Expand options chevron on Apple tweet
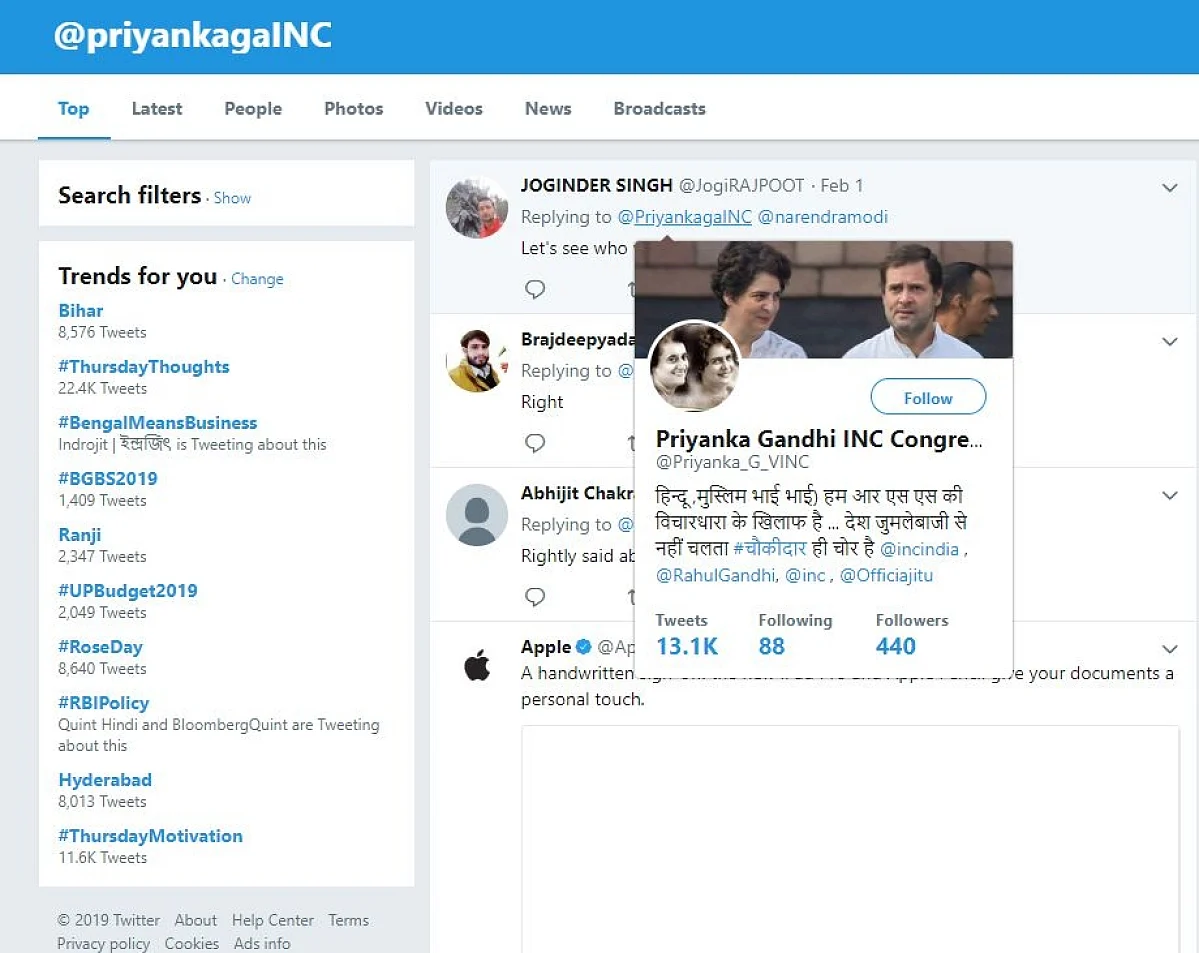Screen dimensions: 1199x953 [x=1169, y=649]
